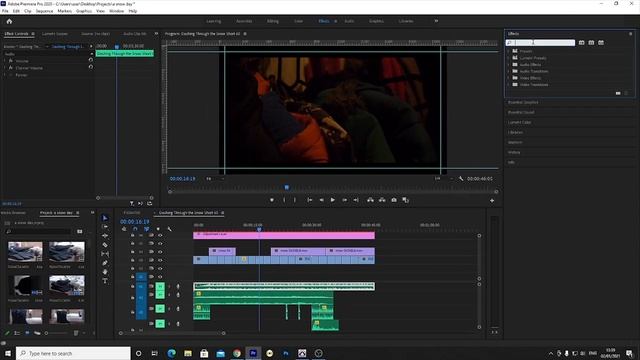This screenshot has height=360, width=640.
Task: Step back one frame in Program monitor
Action: tap(322, 200)
